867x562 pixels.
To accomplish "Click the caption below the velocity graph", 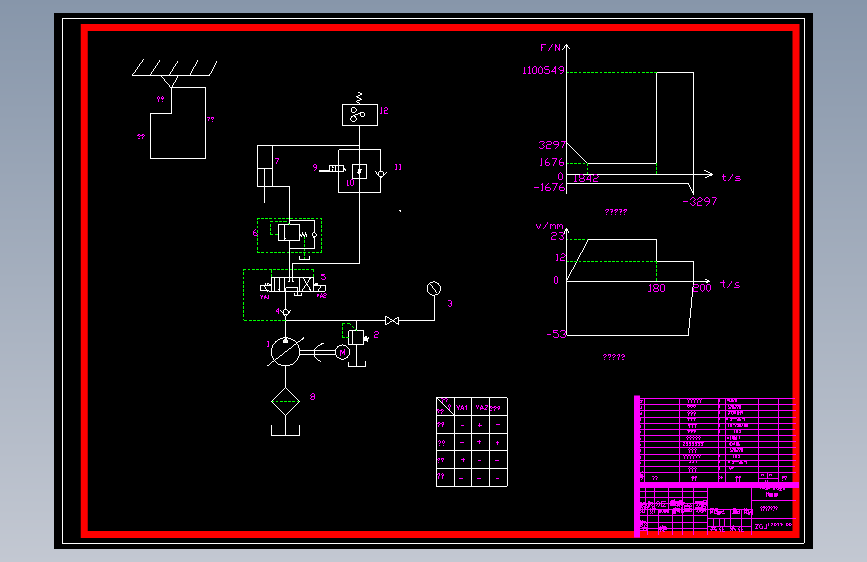I will pos(614,357).
